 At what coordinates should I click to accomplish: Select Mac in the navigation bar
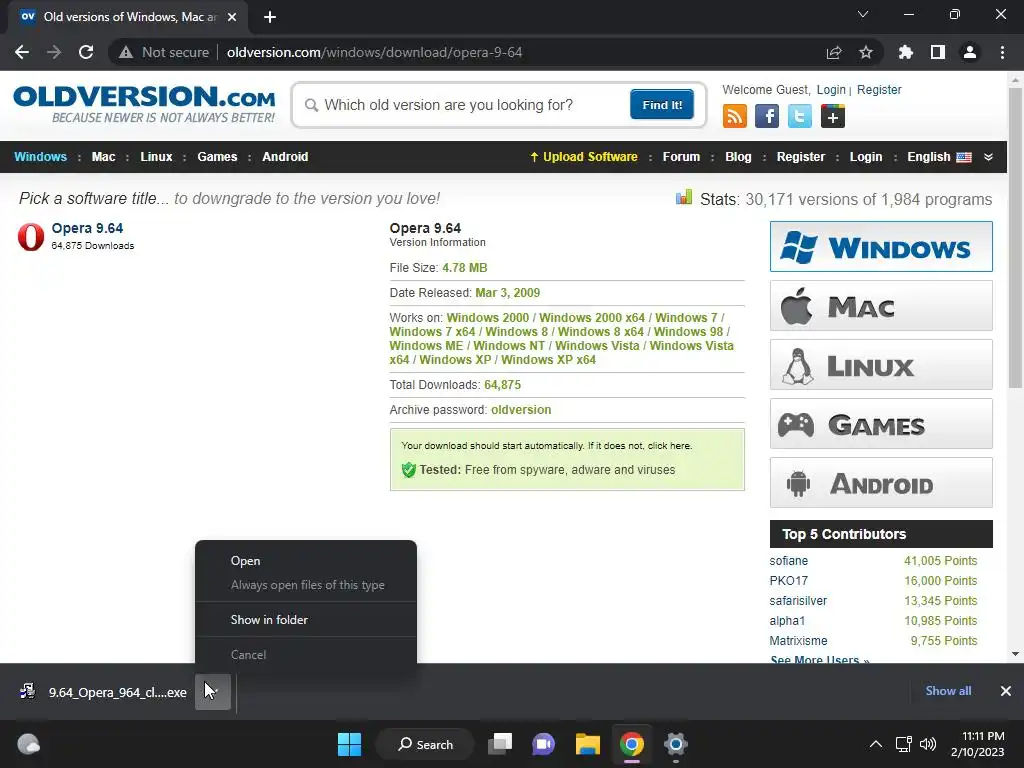coord(103,157)
